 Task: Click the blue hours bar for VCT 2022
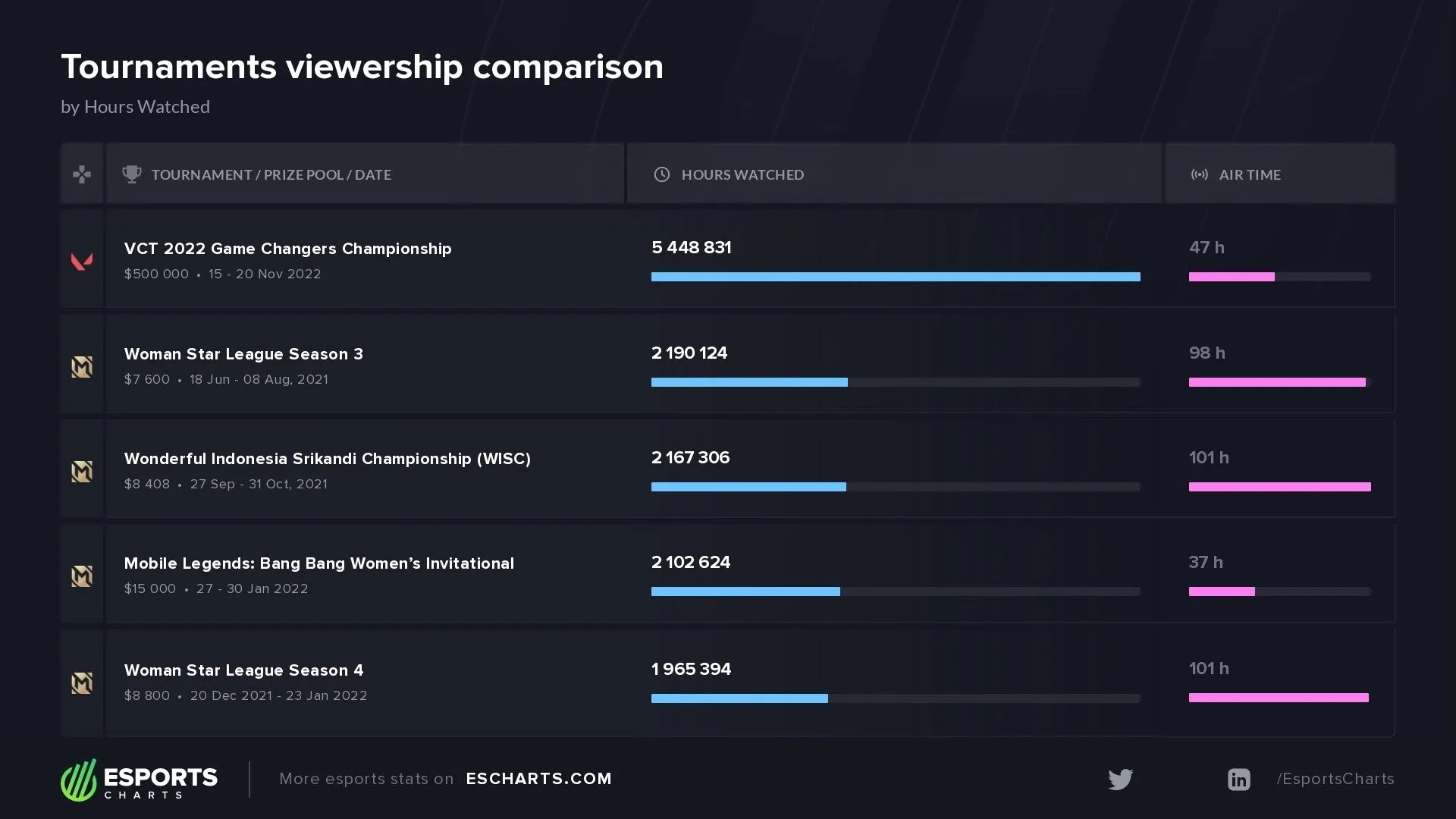(896, 277)
